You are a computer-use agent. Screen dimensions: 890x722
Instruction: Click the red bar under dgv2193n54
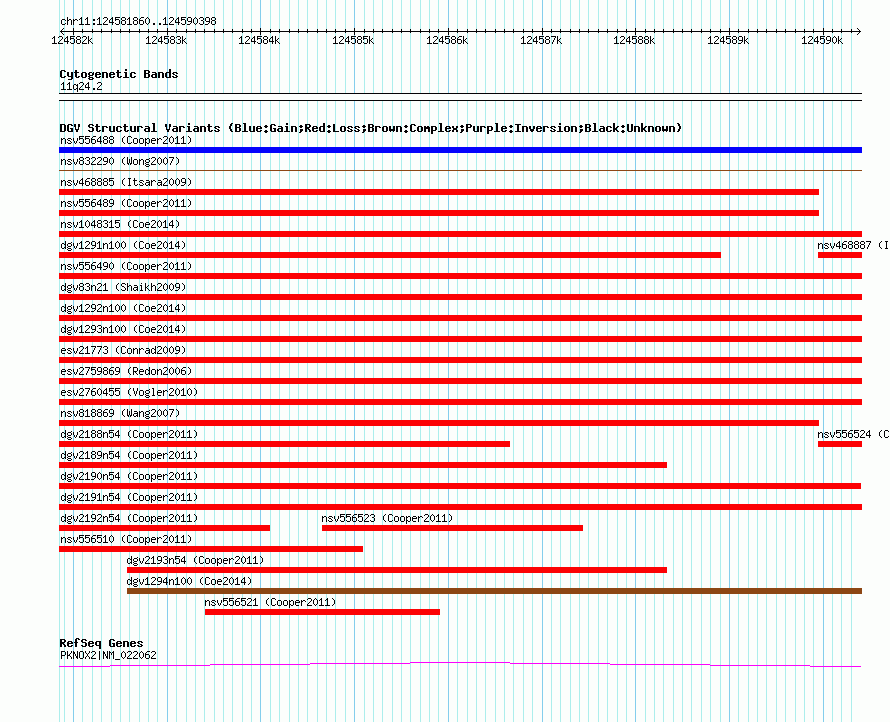397,570
